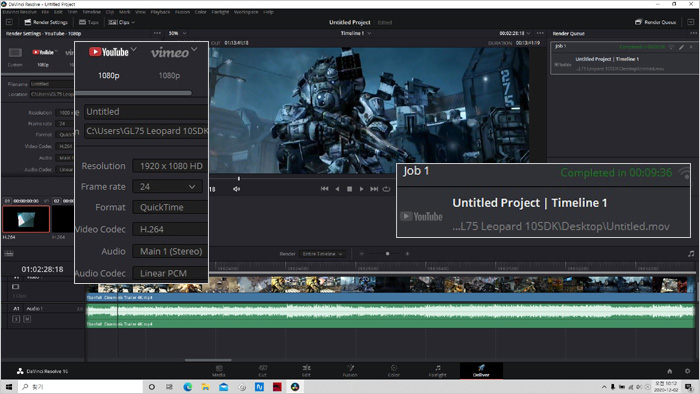Image resolution: width=700 pixels, height=394 pixels.
Task: Click the Render Queue toolbar button
Action: coord(655,22)
